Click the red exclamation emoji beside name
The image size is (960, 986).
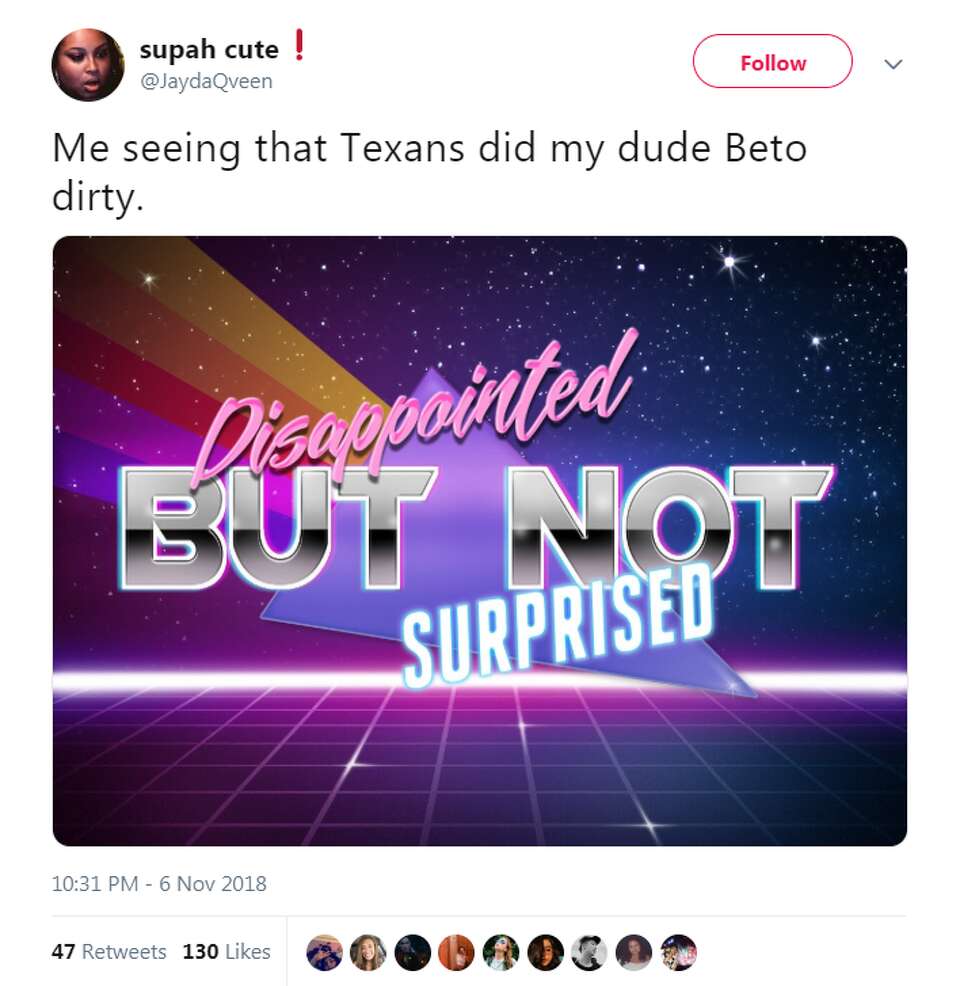[299, 45]
